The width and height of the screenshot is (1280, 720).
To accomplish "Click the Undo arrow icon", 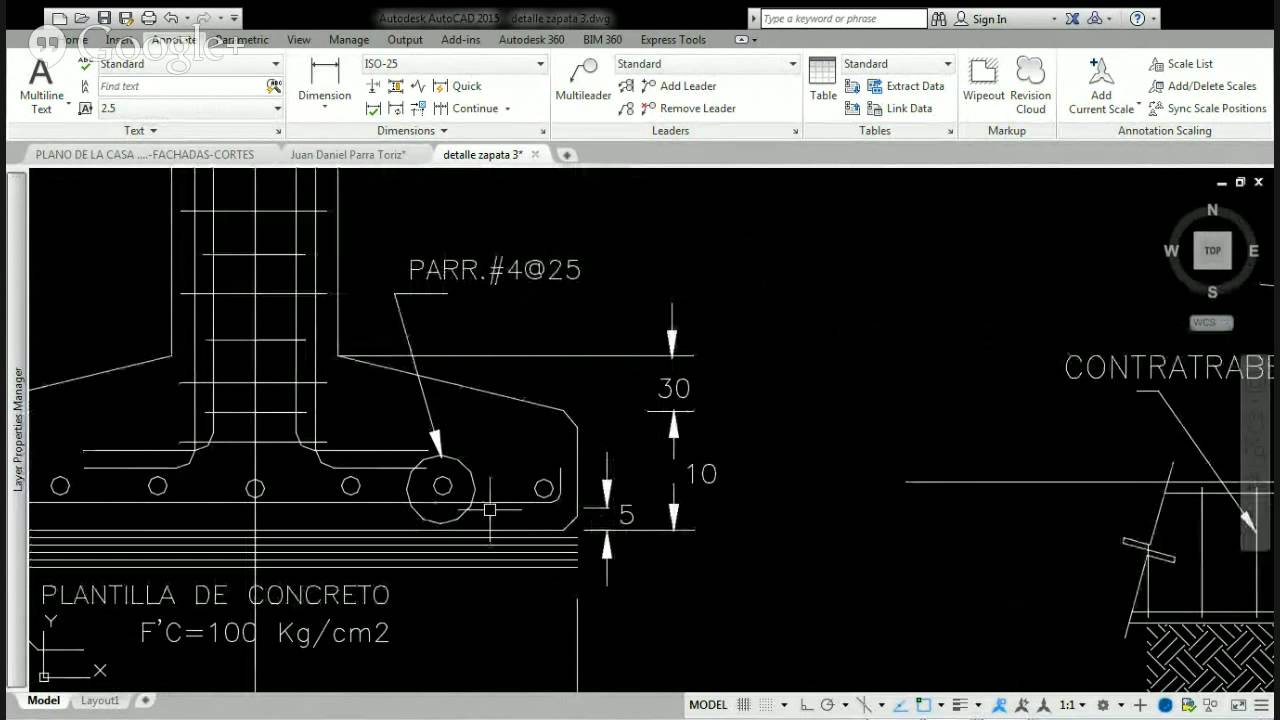I will coord(170,18).
